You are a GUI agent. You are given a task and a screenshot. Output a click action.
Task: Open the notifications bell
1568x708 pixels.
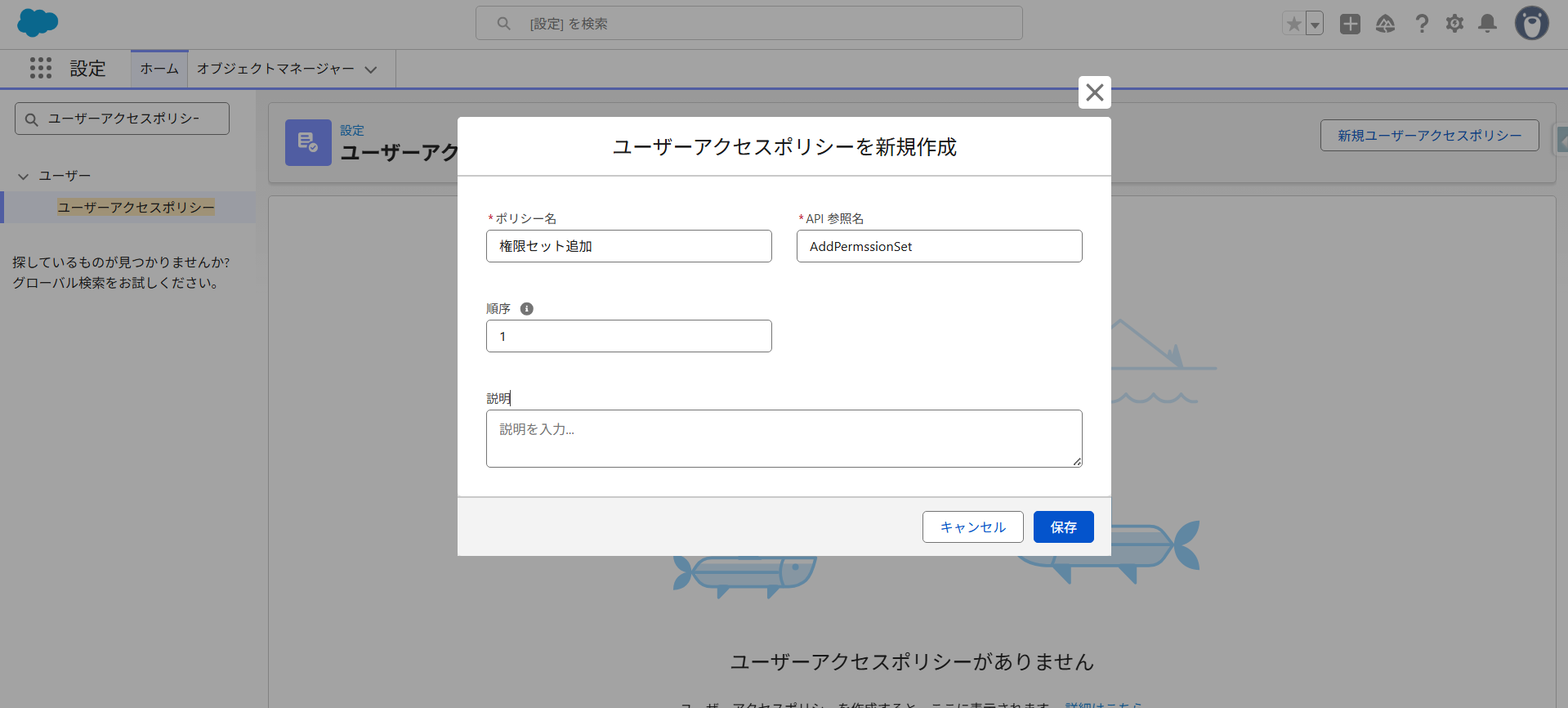point(1488,24)
